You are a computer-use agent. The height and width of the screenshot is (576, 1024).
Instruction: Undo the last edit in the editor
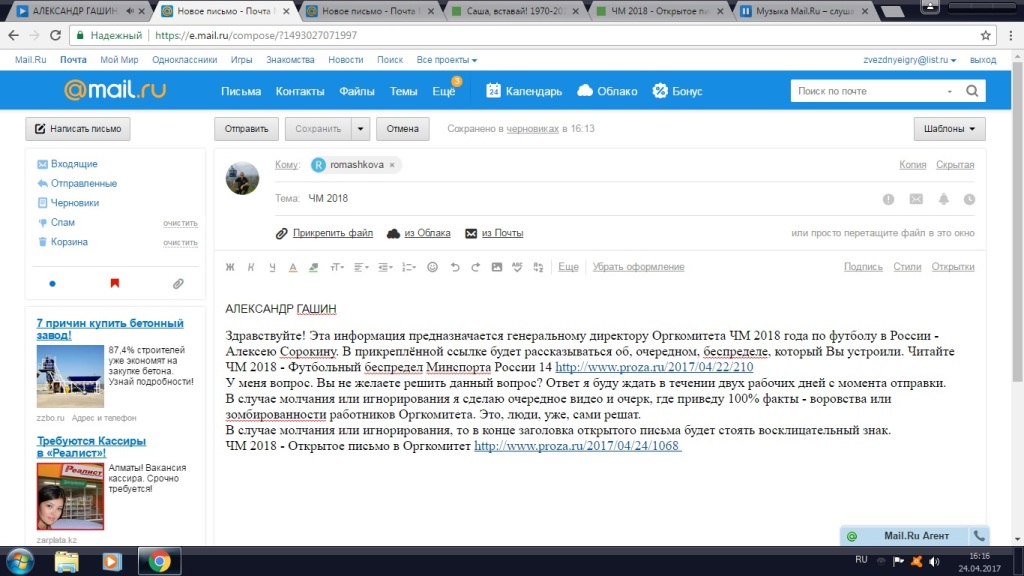tap(455, 267)
